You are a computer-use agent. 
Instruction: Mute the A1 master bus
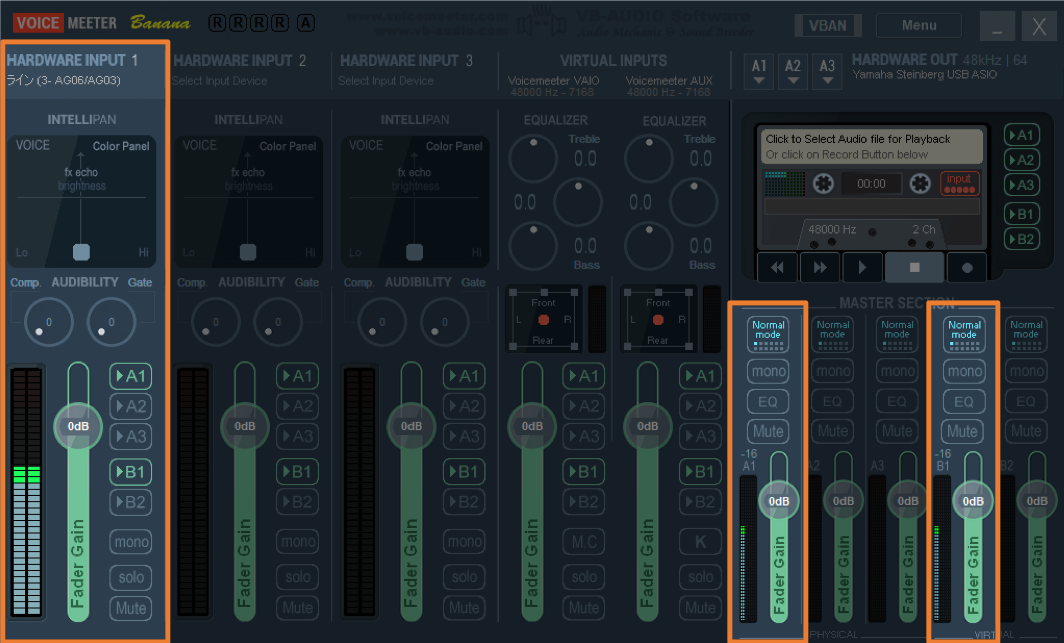click(x=768, y=431)
